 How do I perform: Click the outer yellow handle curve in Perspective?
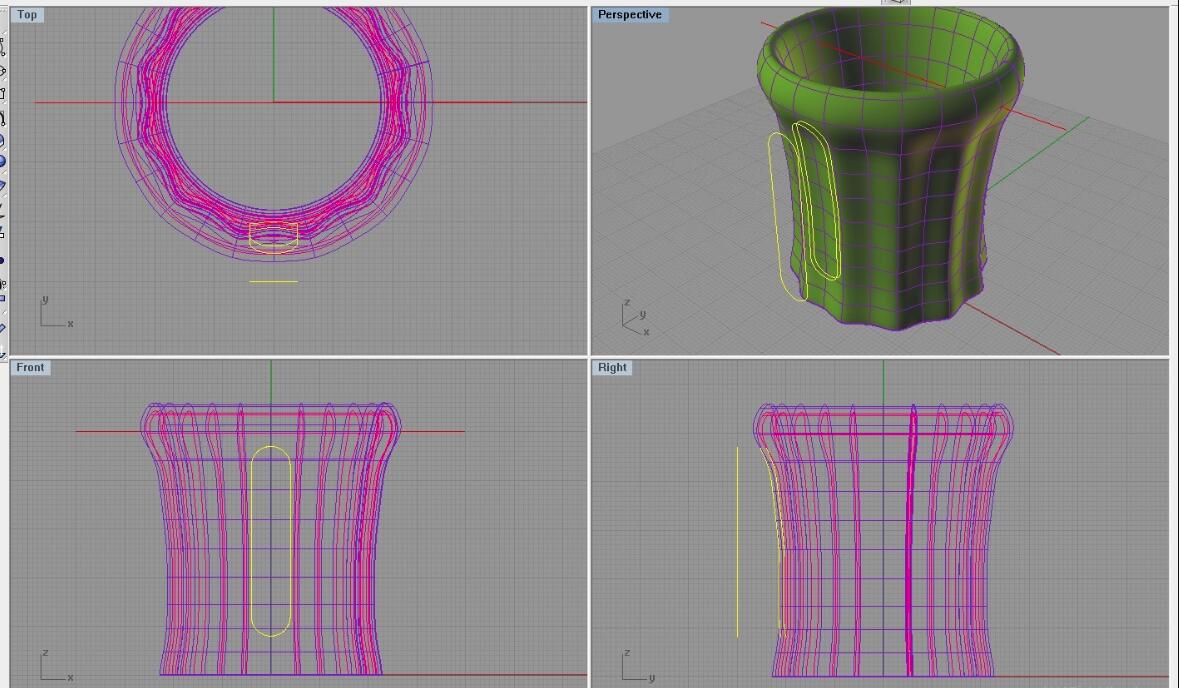click(x=775, y=220)
